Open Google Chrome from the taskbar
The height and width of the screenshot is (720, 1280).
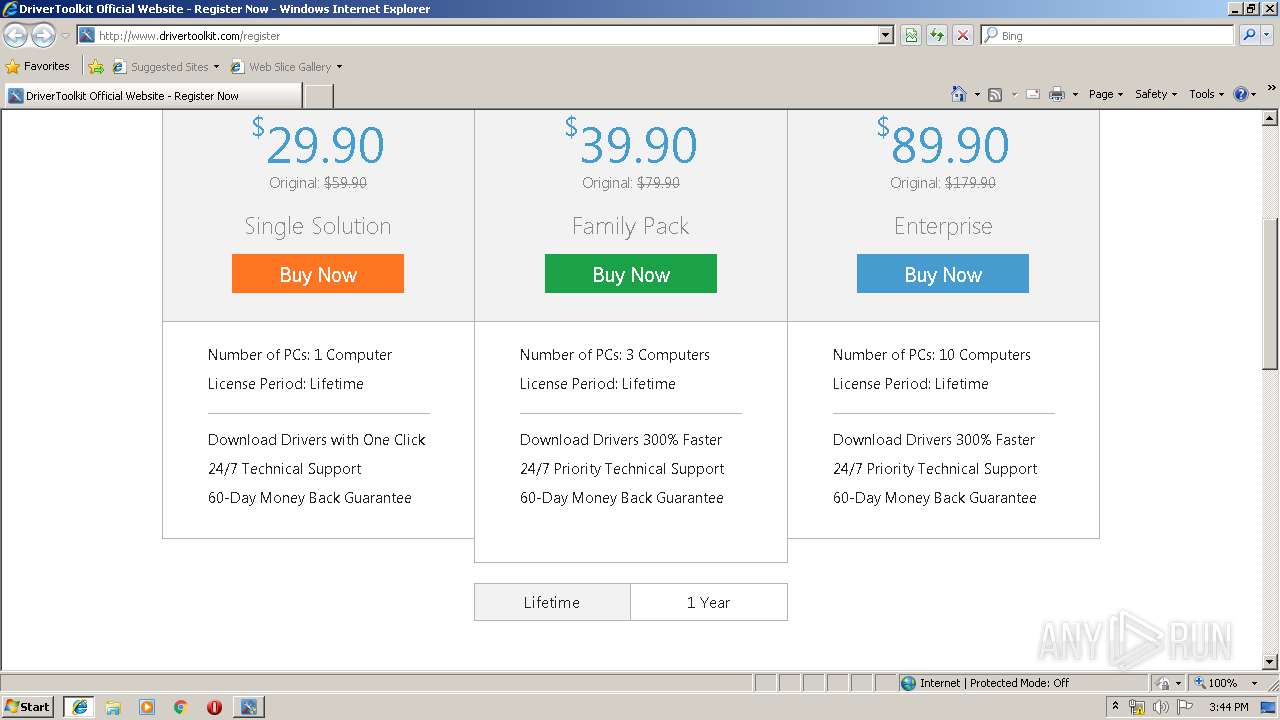pyautogui.click(x=181, y=707)
